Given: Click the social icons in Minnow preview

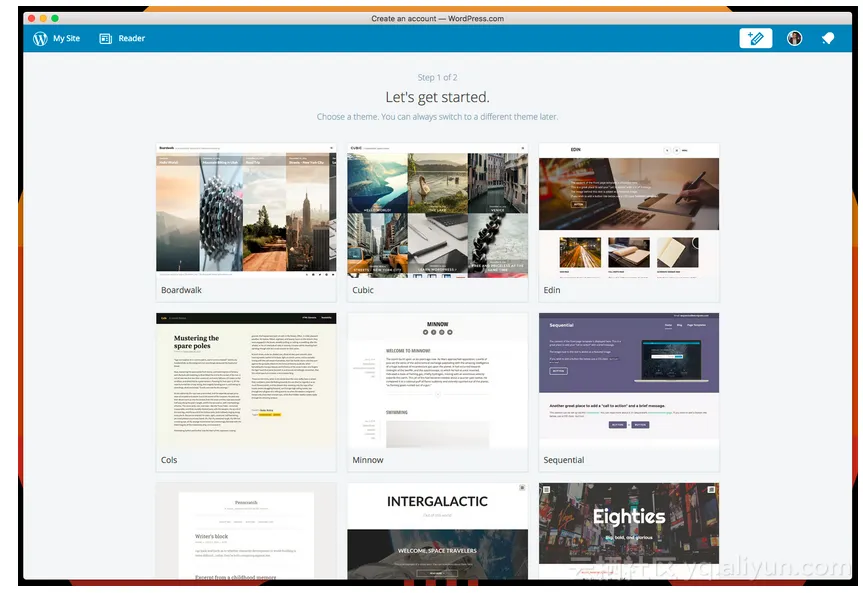Looking at the screenshot, I should coord(437,332).
